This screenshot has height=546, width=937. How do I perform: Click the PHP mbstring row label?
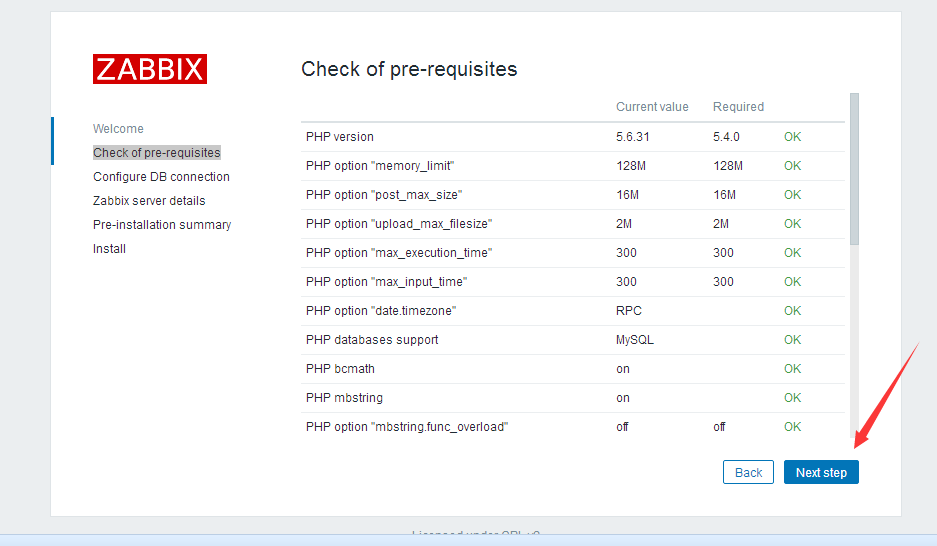(x=344, y=398)
